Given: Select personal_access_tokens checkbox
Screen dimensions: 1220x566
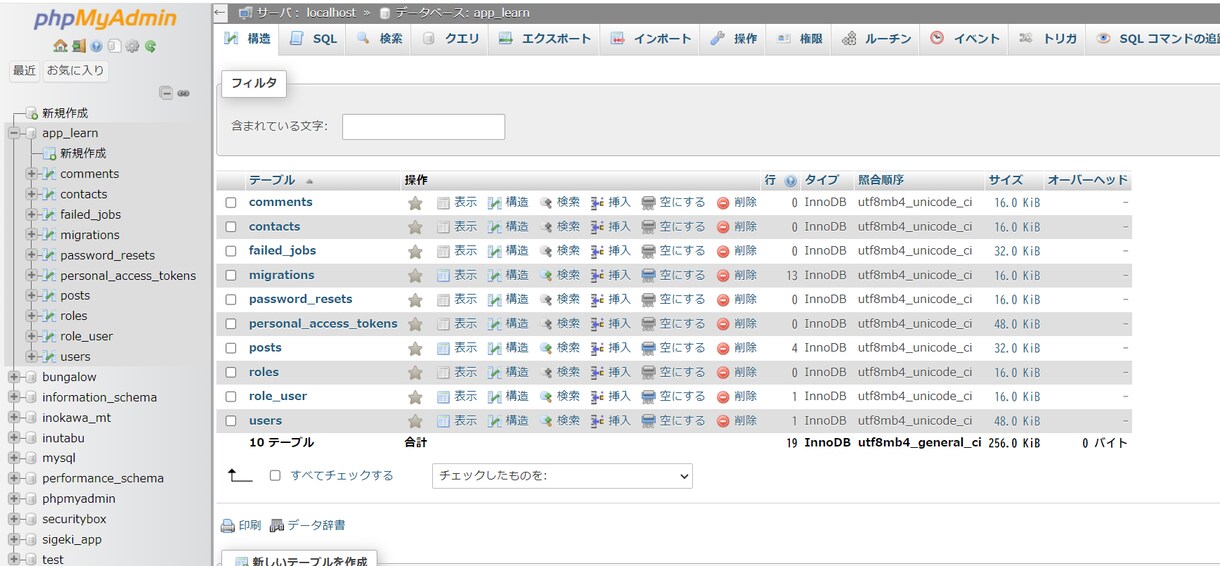Looking at the screenshot, I should (231, 324).
